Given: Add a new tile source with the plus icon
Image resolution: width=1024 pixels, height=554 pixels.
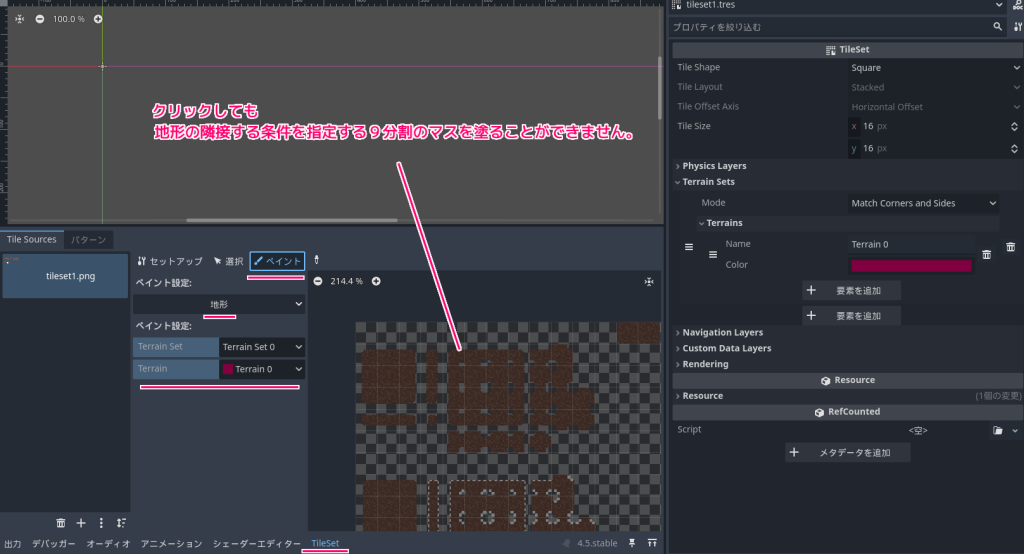Looking at the screenshot, I should click(x=81, y=522).
